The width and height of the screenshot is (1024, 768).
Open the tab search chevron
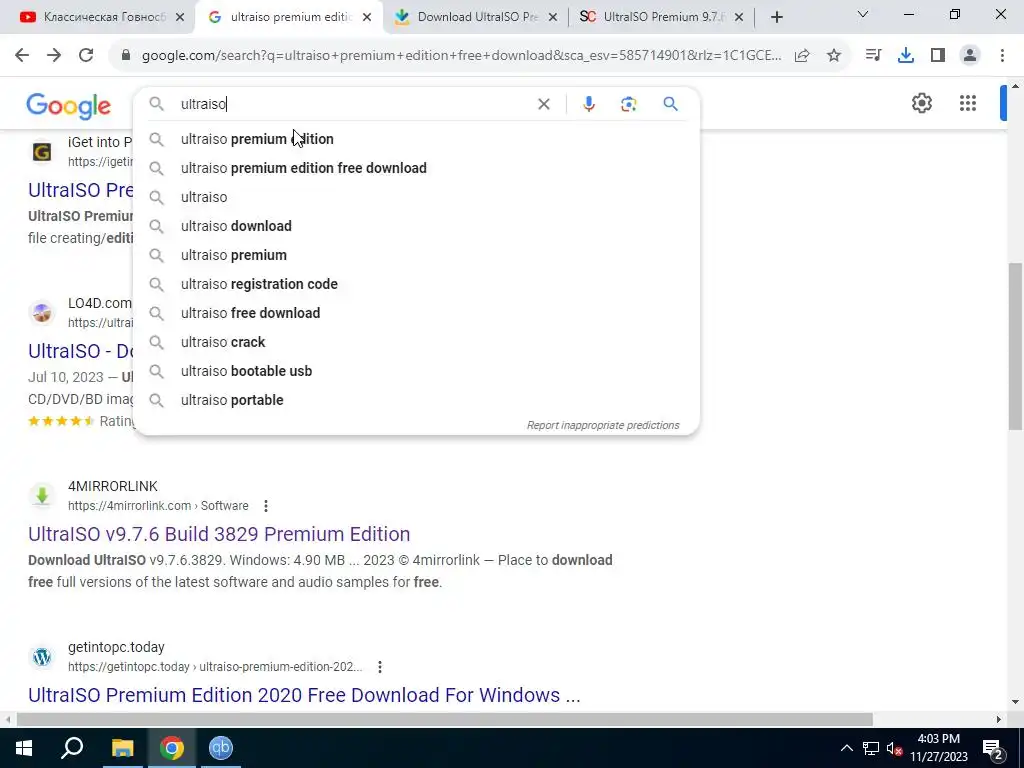click(x=863, y=14)
